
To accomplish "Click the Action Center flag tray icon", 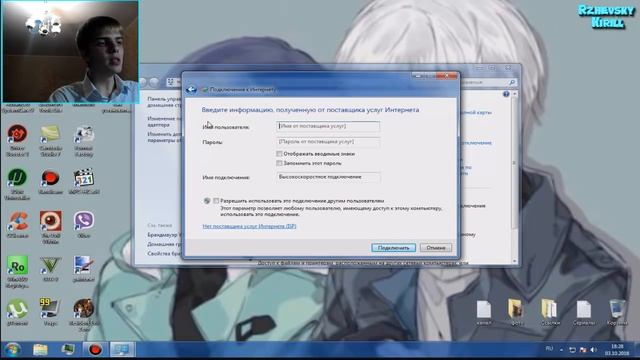I will 583,350.
